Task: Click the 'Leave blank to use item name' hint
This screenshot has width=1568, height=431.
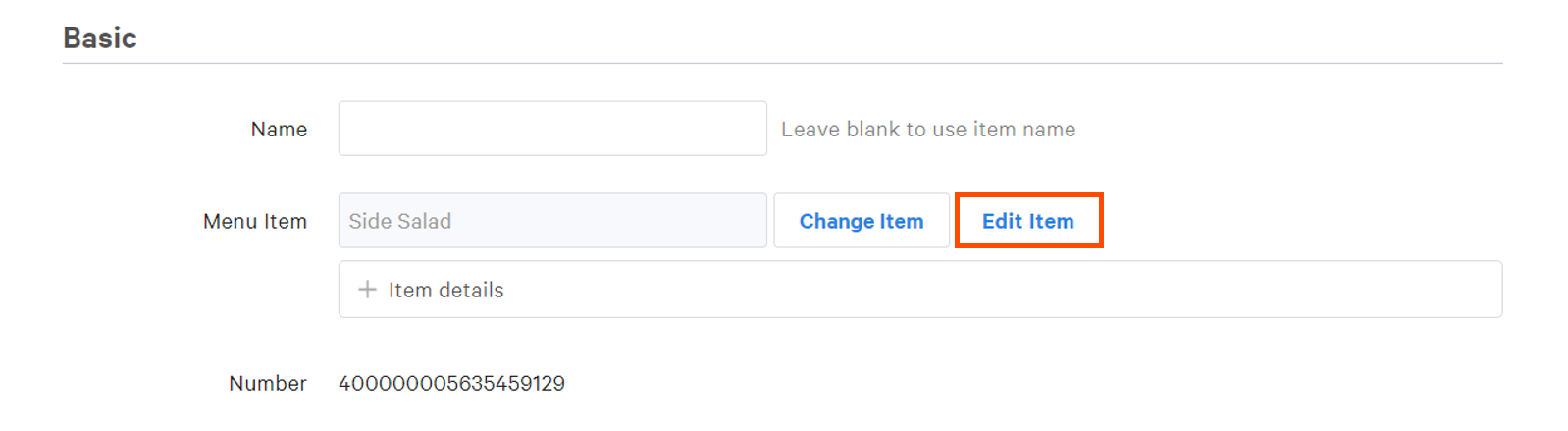Action: [x=928, y=130]
